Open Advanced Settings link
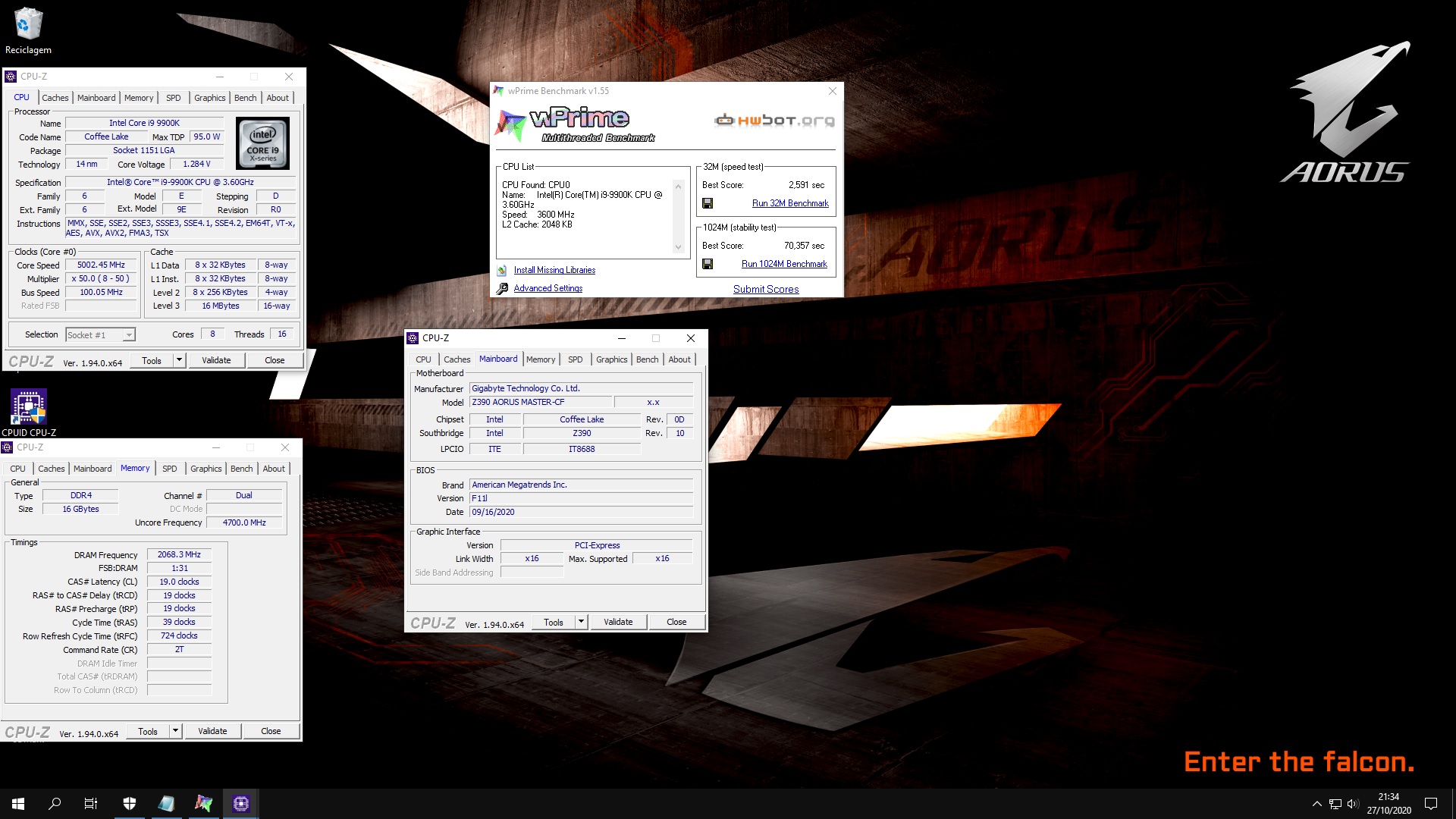The width and height of the screenshot is (1456, 819). [x=548, y=288]
